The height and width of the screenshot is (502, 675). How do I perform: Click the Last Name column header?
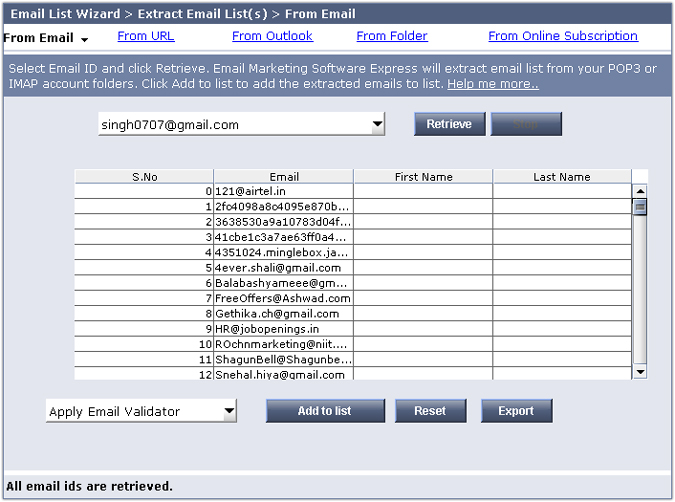(x=562, y=177)
